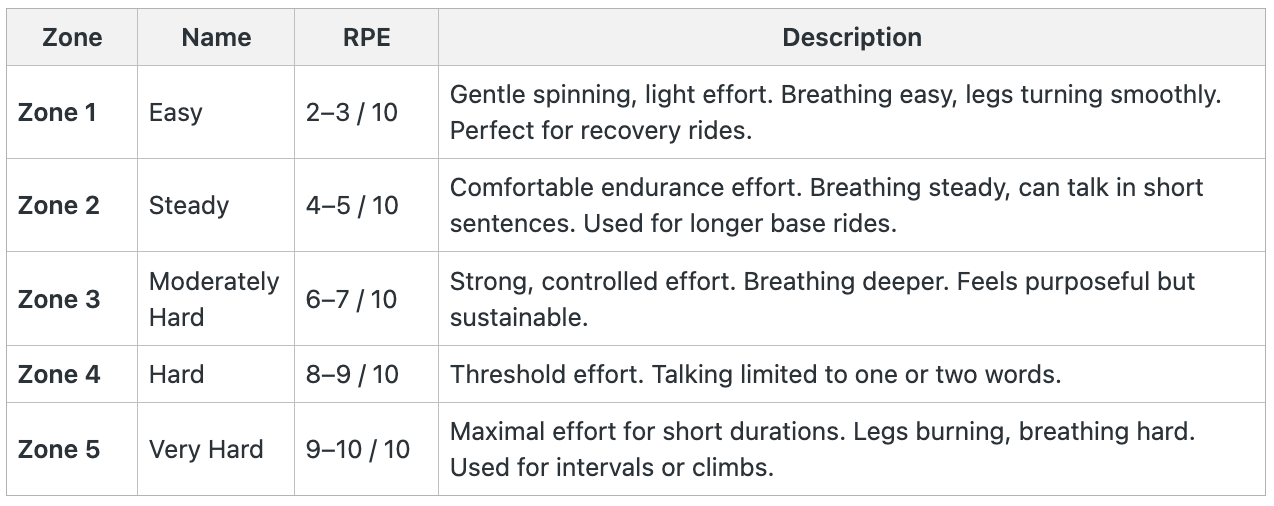Select the Zone 1 row label
The image size is (1274, 506).
tap(57, 112)
